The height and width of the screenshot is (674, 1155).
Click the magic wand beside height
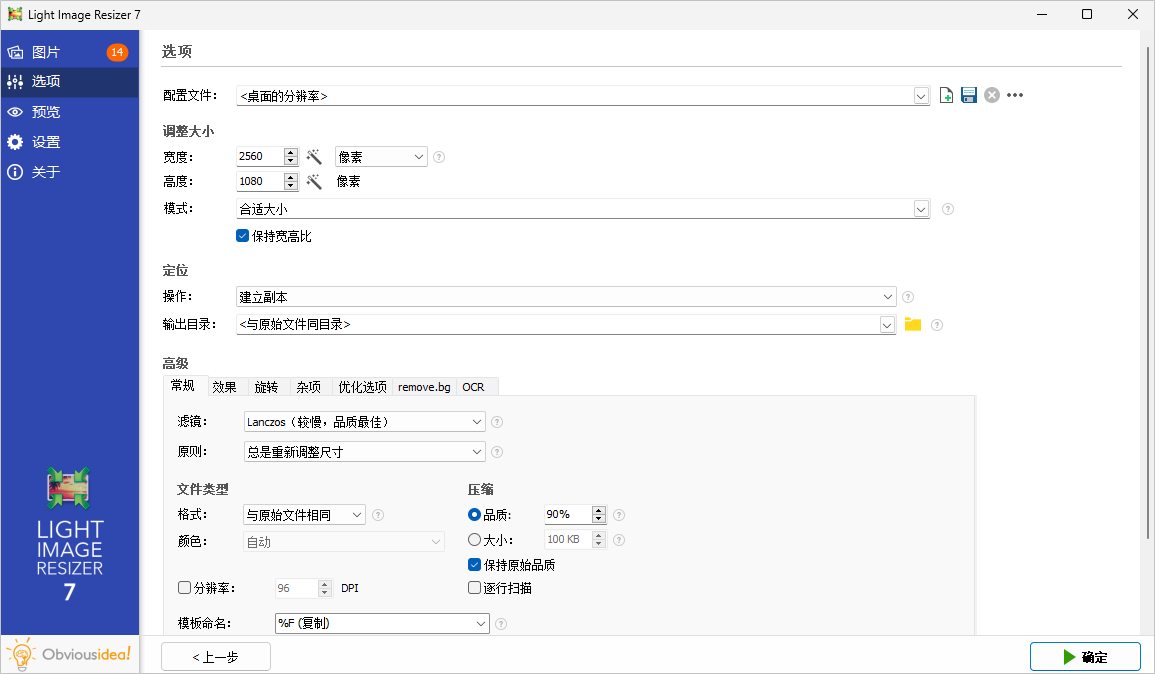(x=314, y=182)
